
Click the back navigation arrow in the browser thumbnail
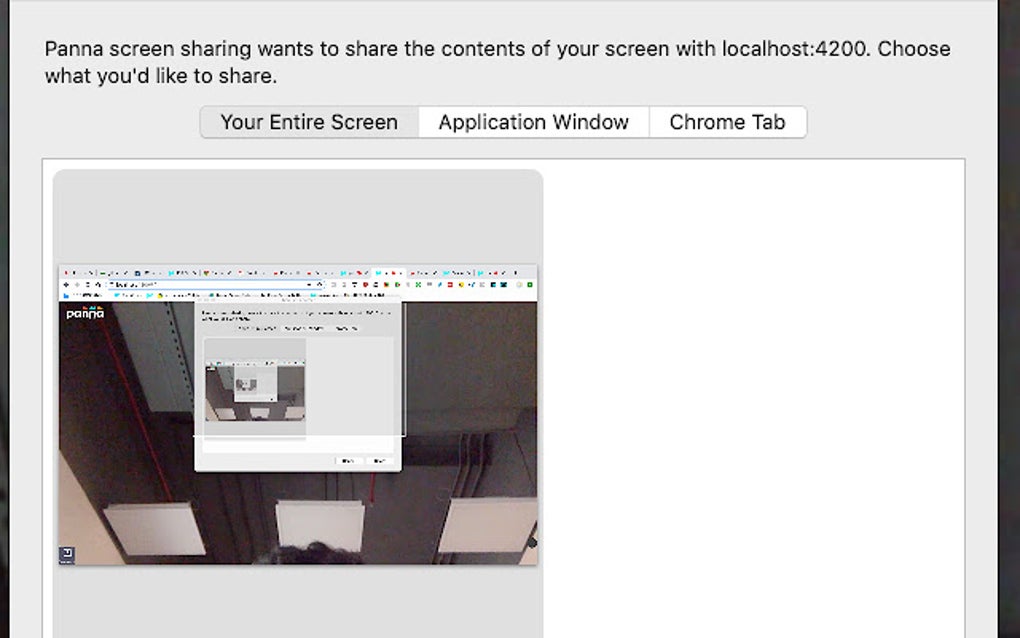tap(66, 285)
